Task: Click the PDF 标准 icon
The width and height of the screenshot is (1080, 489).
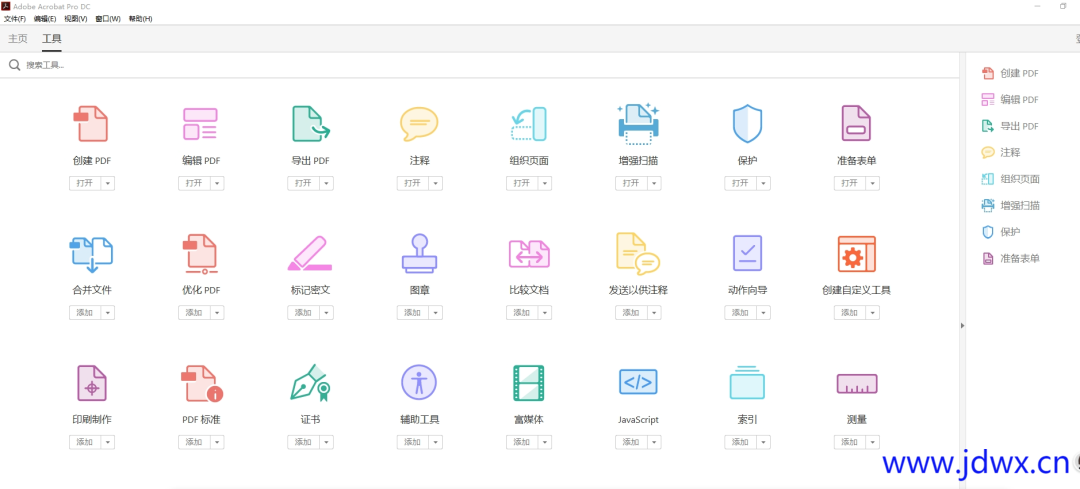Action: (202, 384)
